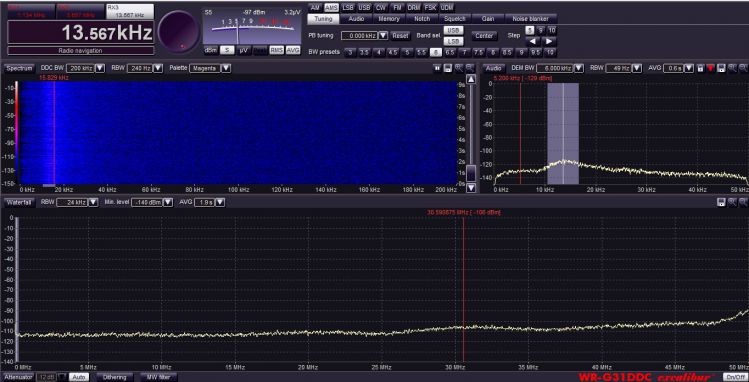Open spectrum RBW 240 Hz dropdown

coord(158,68)
